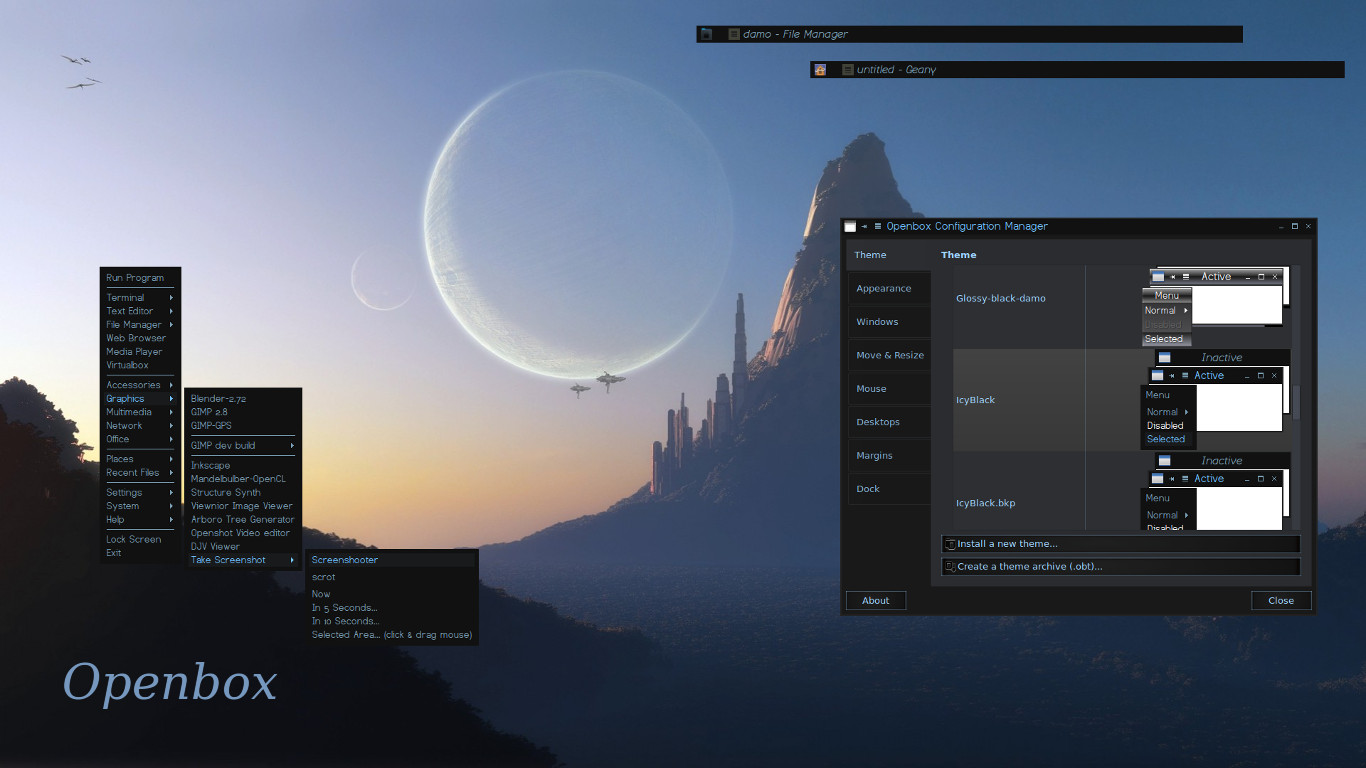The height and width of the screenshot is (768, 1366).
Task: Expand the Text Editor submenu arrow
Action: (x=171, y=311)
